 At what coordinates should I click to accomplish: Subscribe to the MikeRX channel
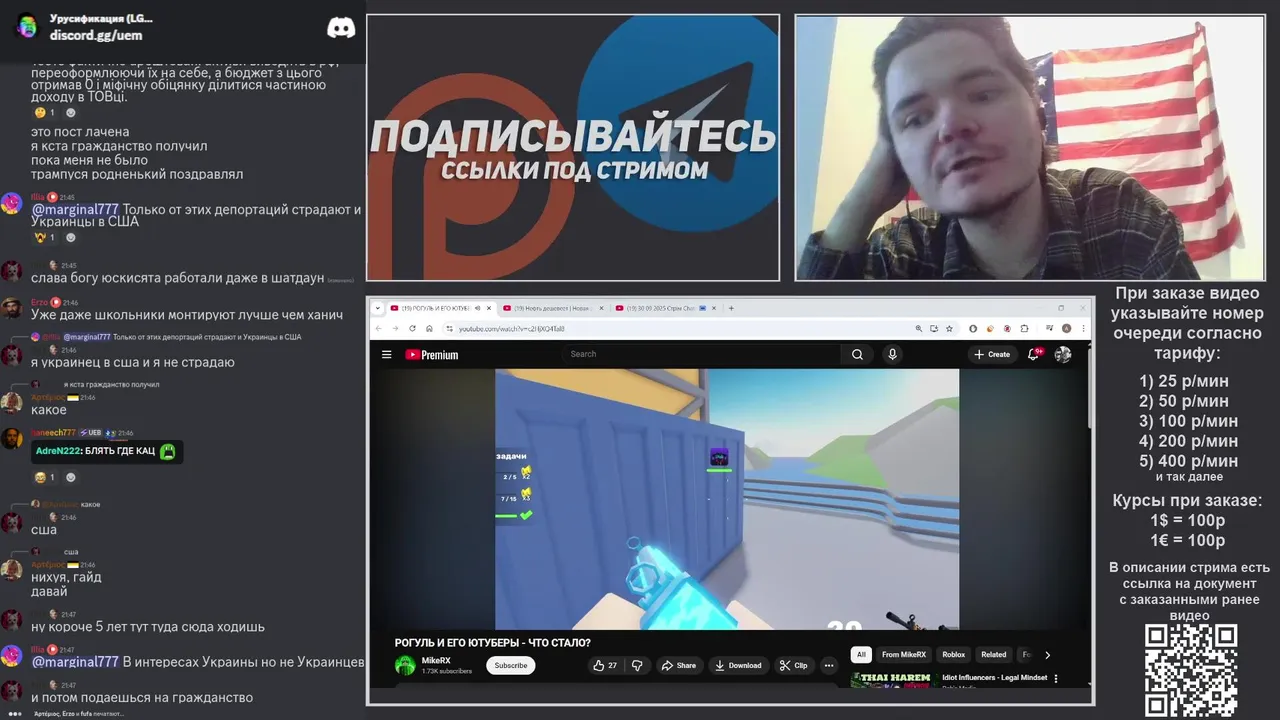pyautogui.click(x=511, y=665)
